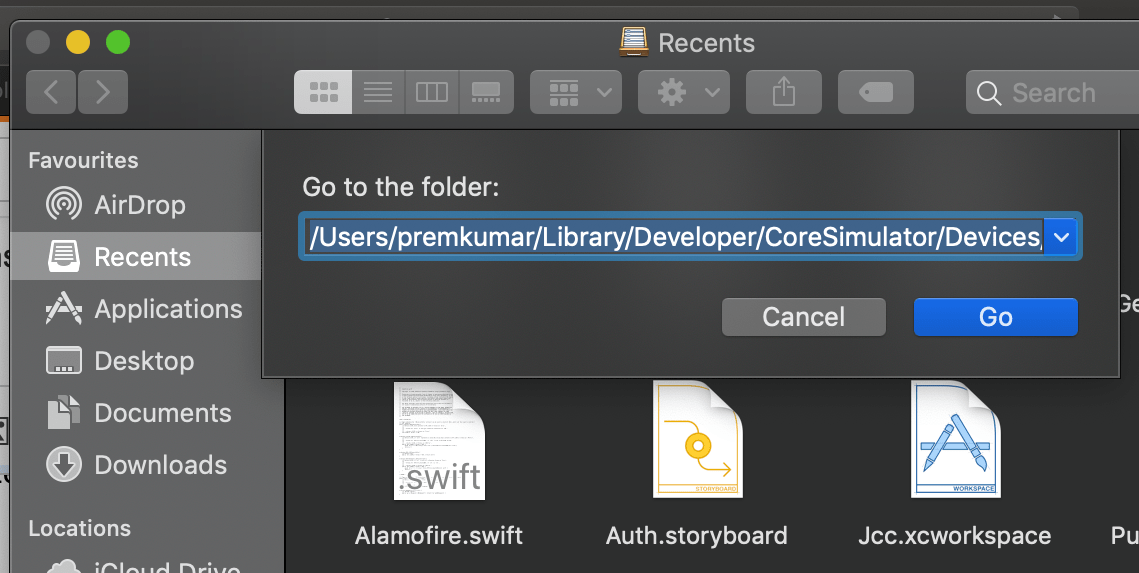Open the gear action menu
Viewport: 1139px width, 573px height.
684,92
